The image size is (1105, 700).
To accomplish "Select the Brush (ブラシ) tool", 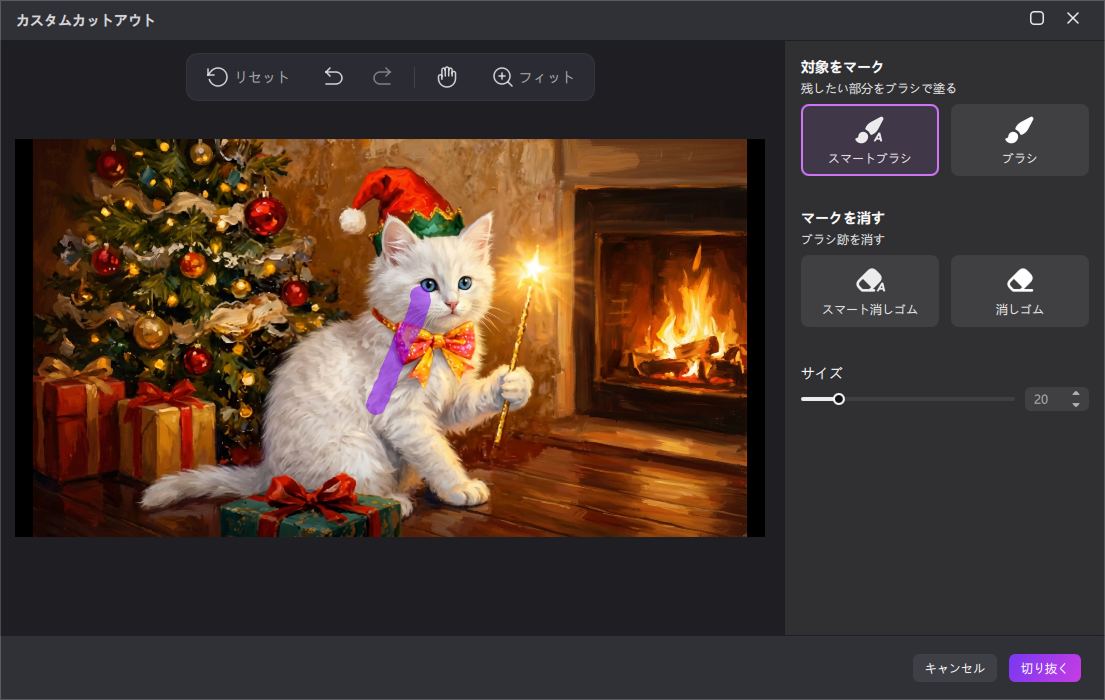I will [x=1019, y=140].
